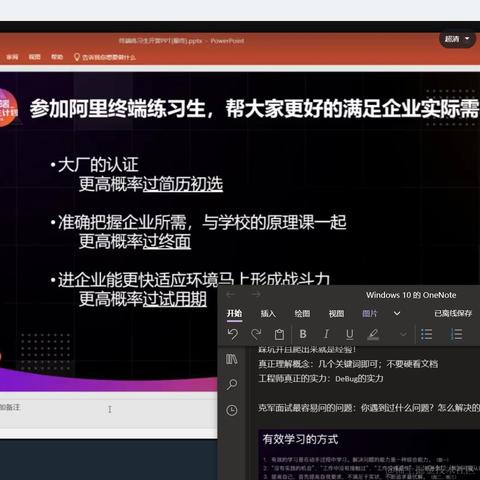Click the slide title 参加阿里终端练习生
480x480 pixels.
point(117,108)
